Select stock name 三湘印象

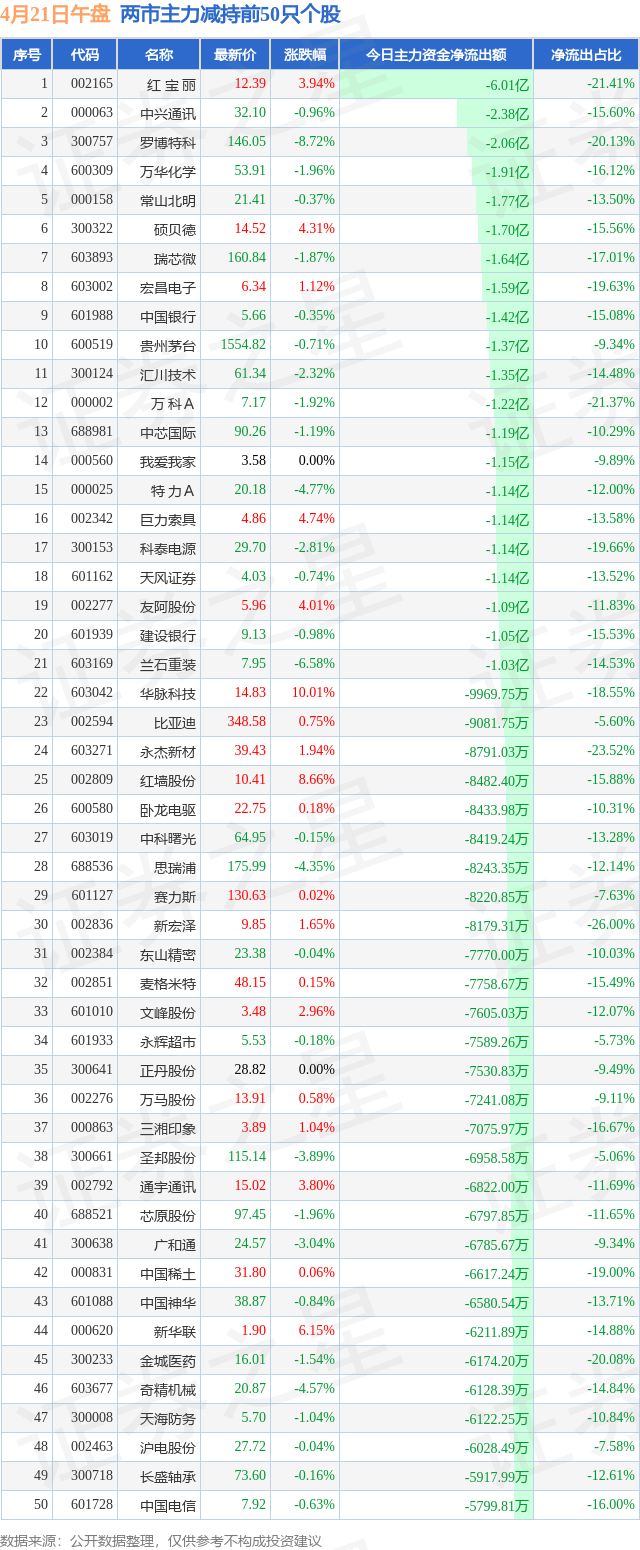pos(168,1128)
